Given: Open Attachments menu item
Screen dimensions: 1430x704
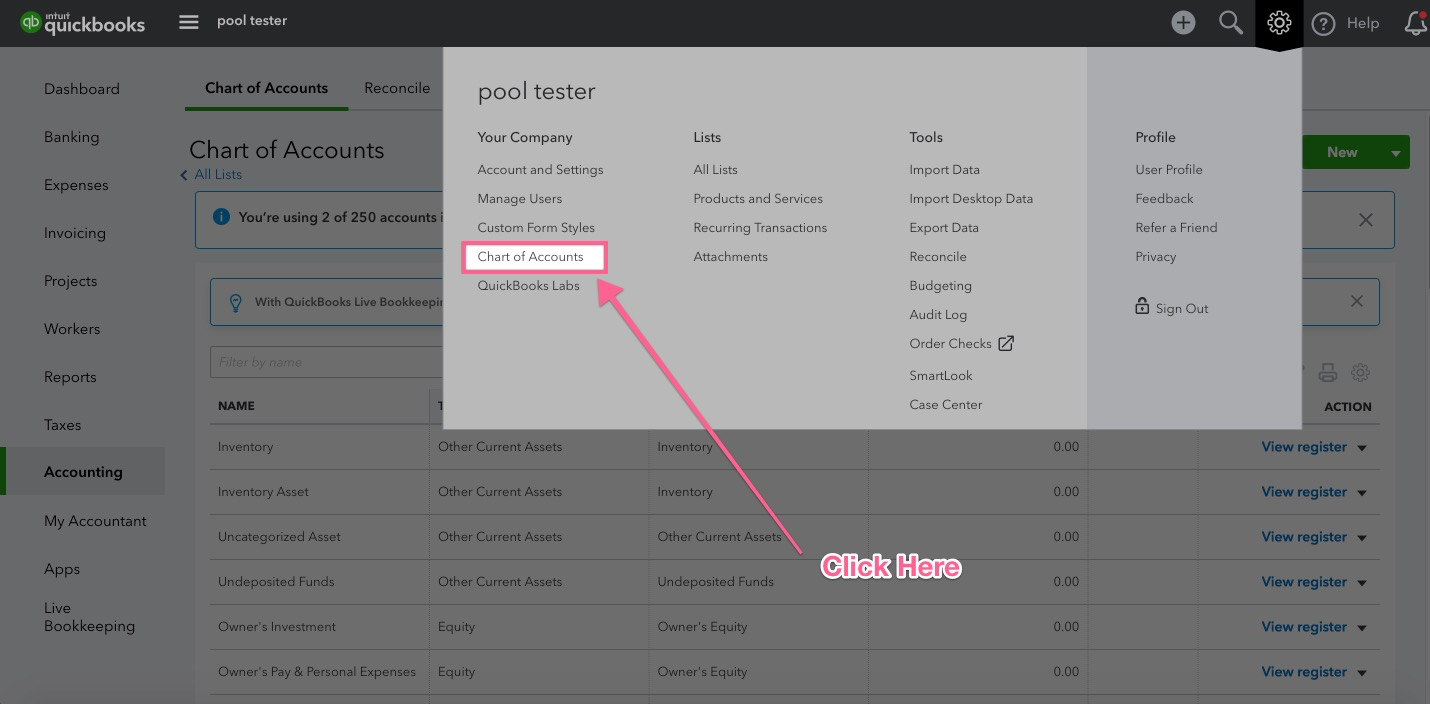Looking at the screenshot, I should point(730,257).
